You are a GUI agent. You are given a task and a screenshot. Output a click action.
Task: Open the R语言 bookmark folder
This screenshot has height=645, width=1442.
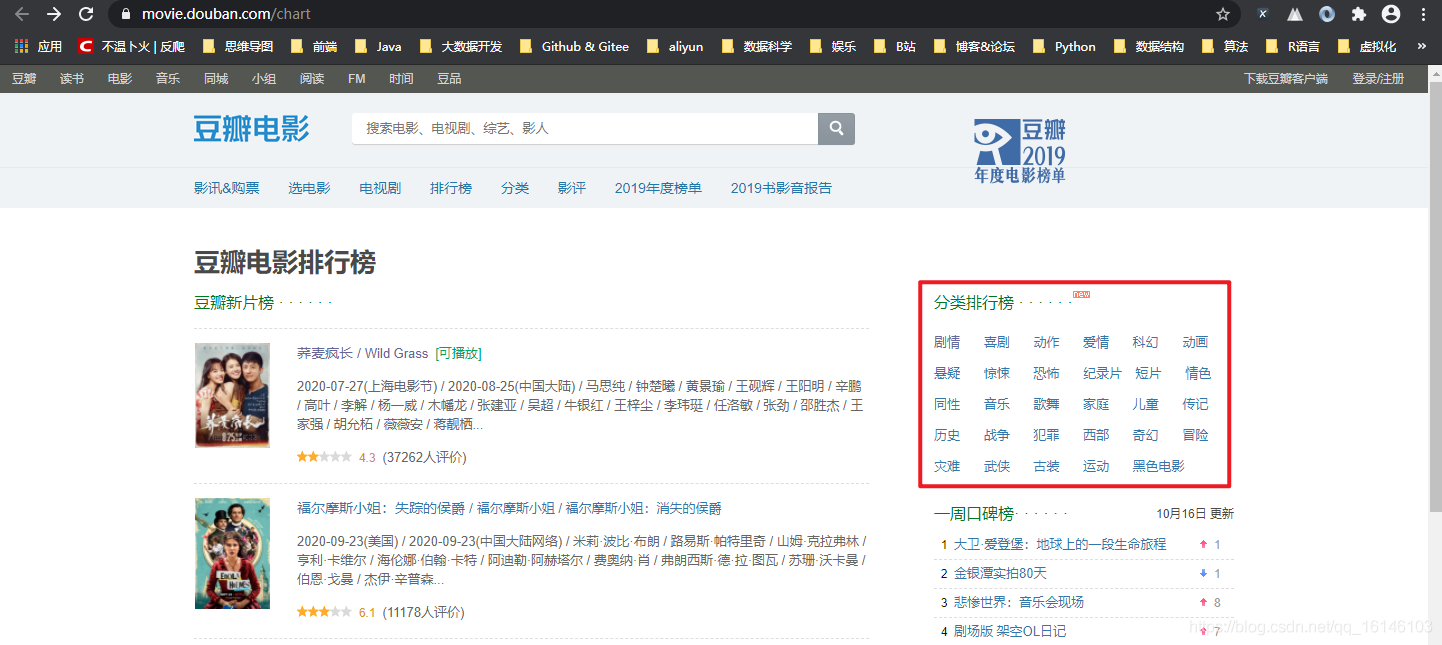(1292, 46)
